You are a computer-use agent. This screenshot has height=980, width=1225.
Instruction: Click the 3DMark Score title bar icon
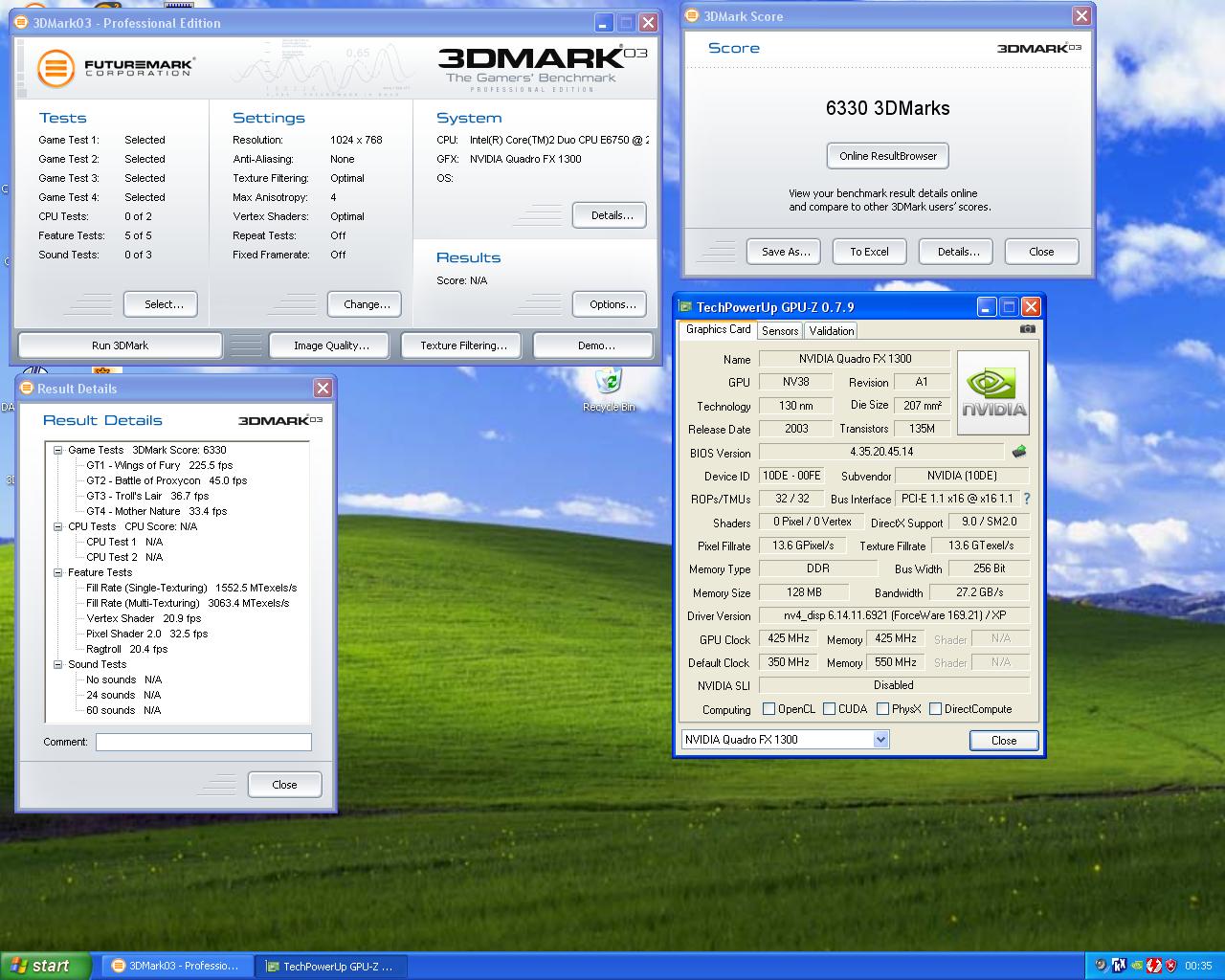(x=692, y=16)
